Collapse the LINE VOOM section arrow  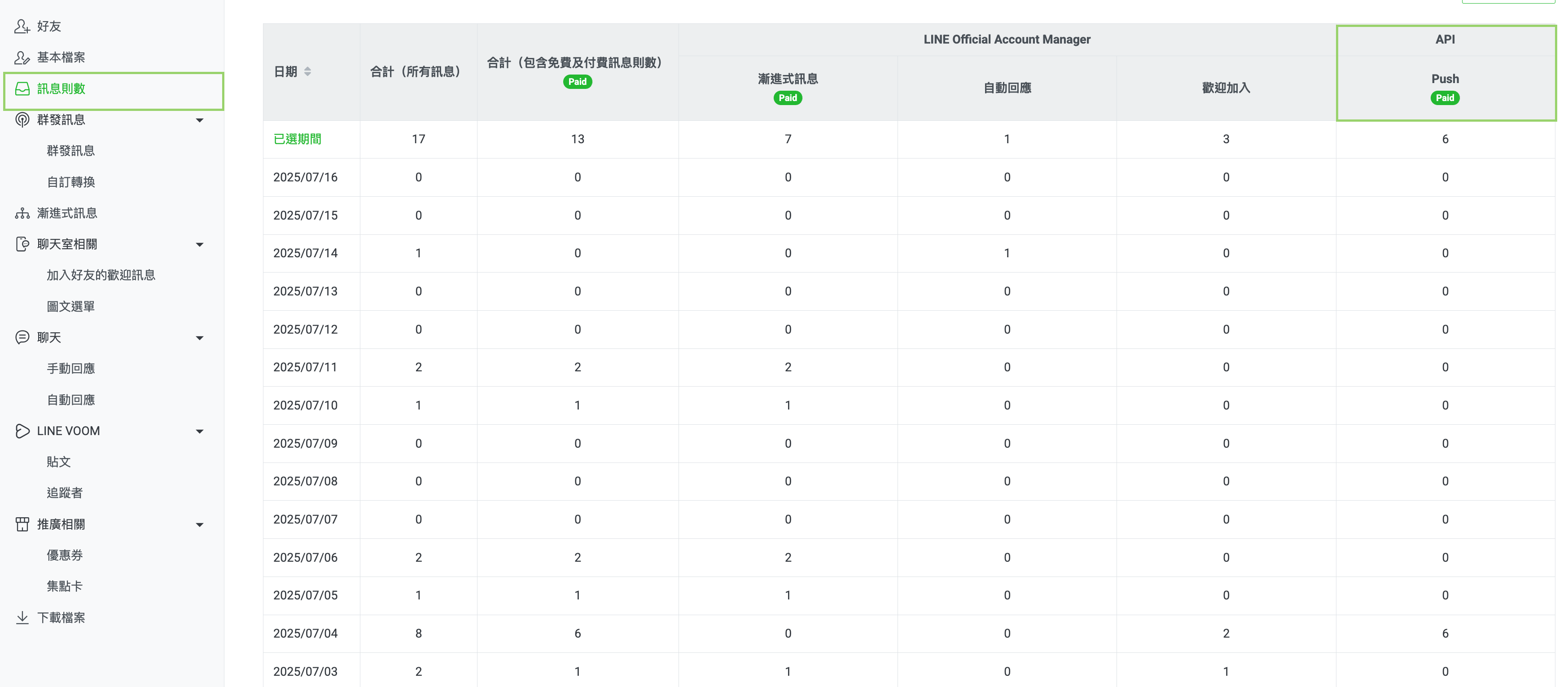click(199, 432)
